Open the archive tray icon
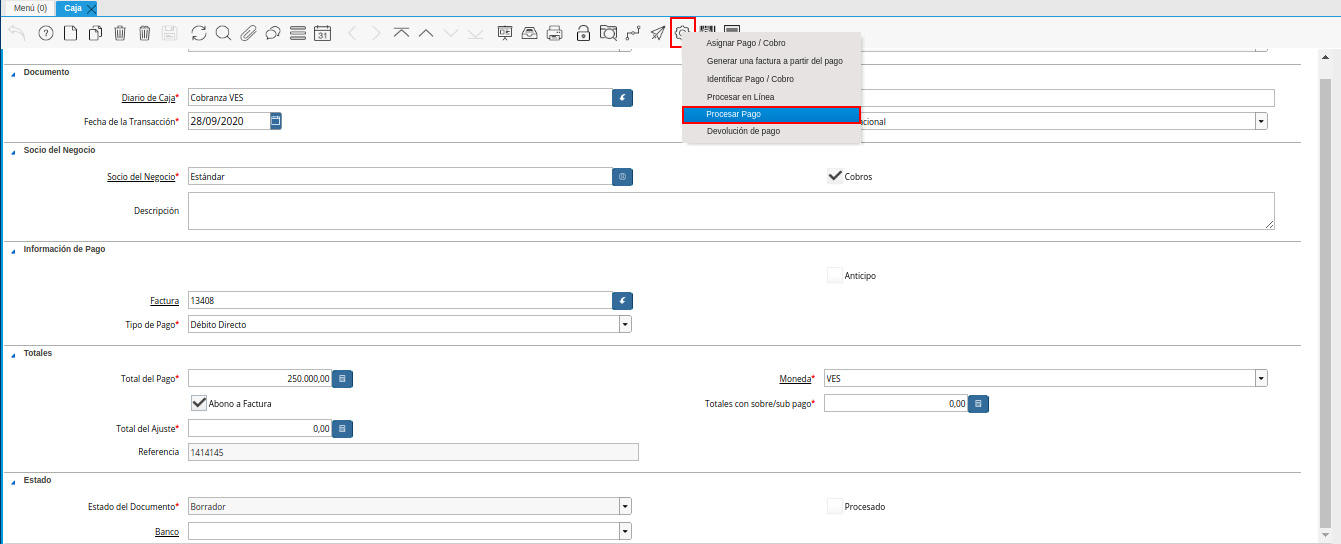Screen dimensions: 1341x544 (530, 33)
